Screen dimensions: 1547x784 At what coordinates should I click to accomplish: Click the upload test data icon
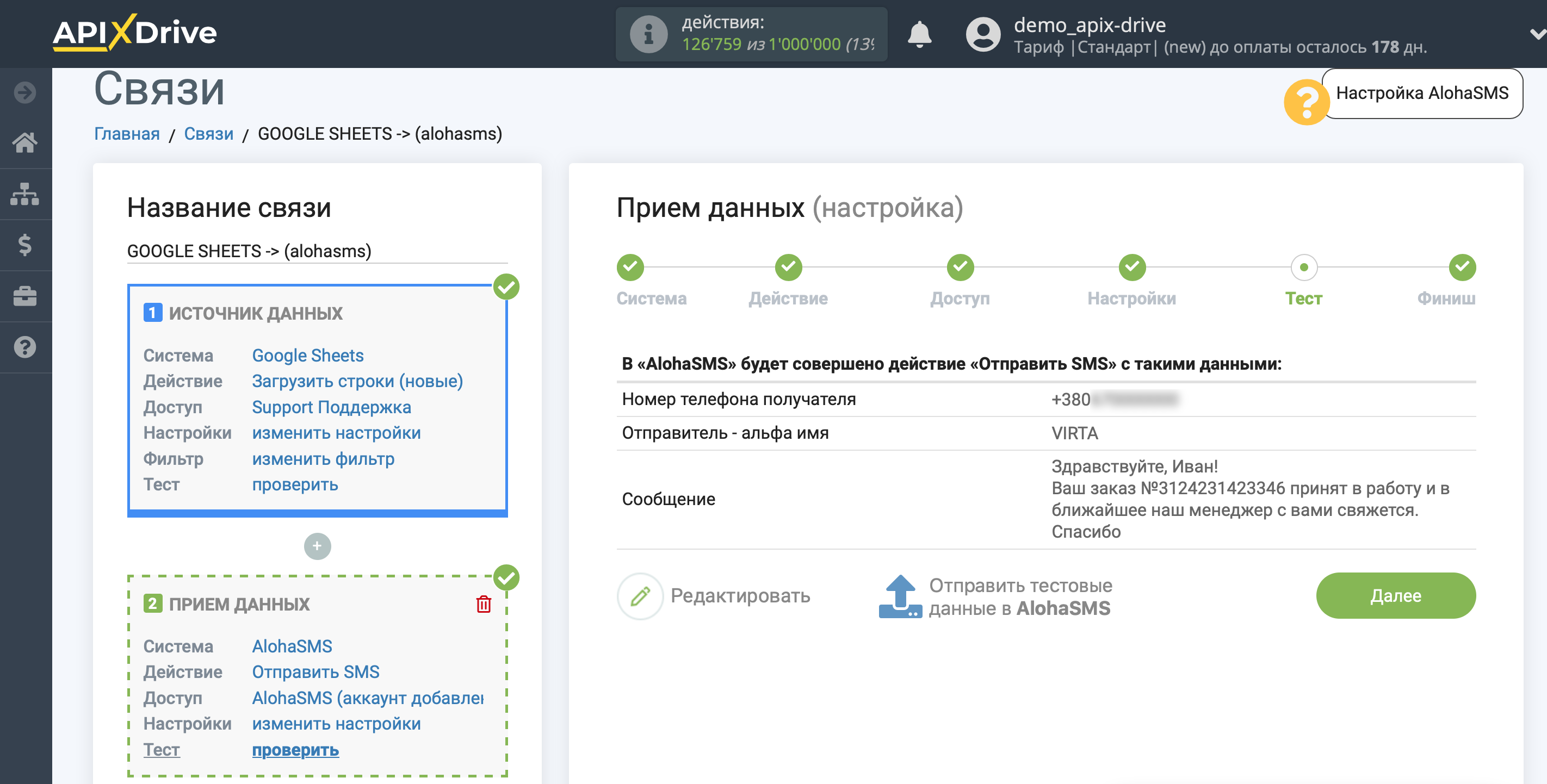tap(900, 596)
